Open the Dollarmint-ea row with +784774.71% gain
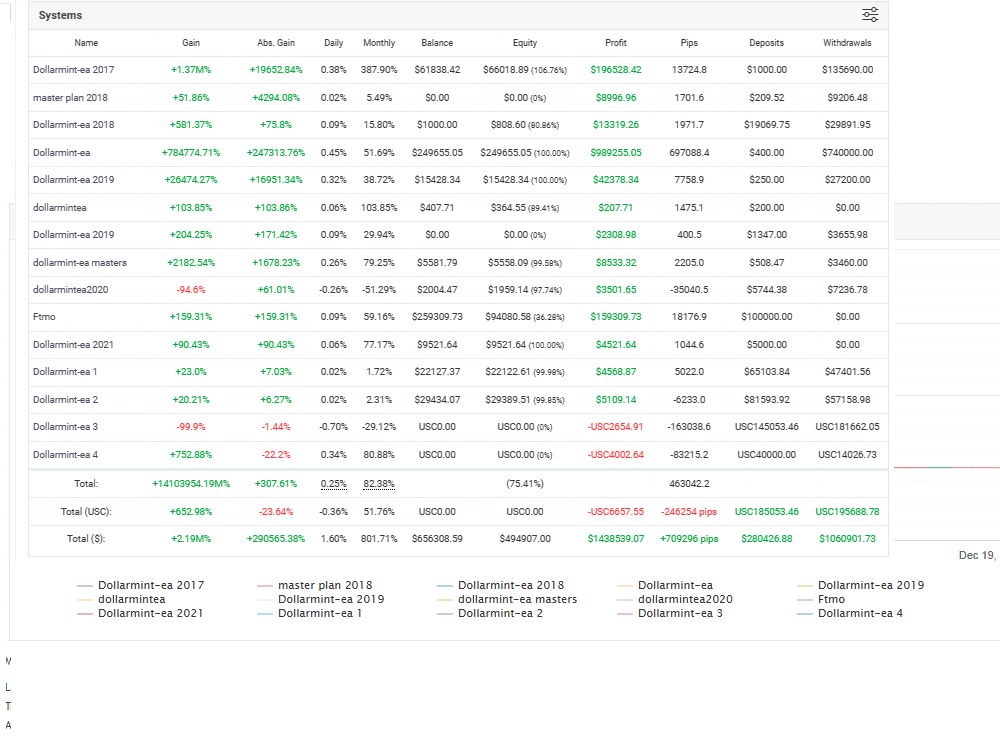 (458, 152)
